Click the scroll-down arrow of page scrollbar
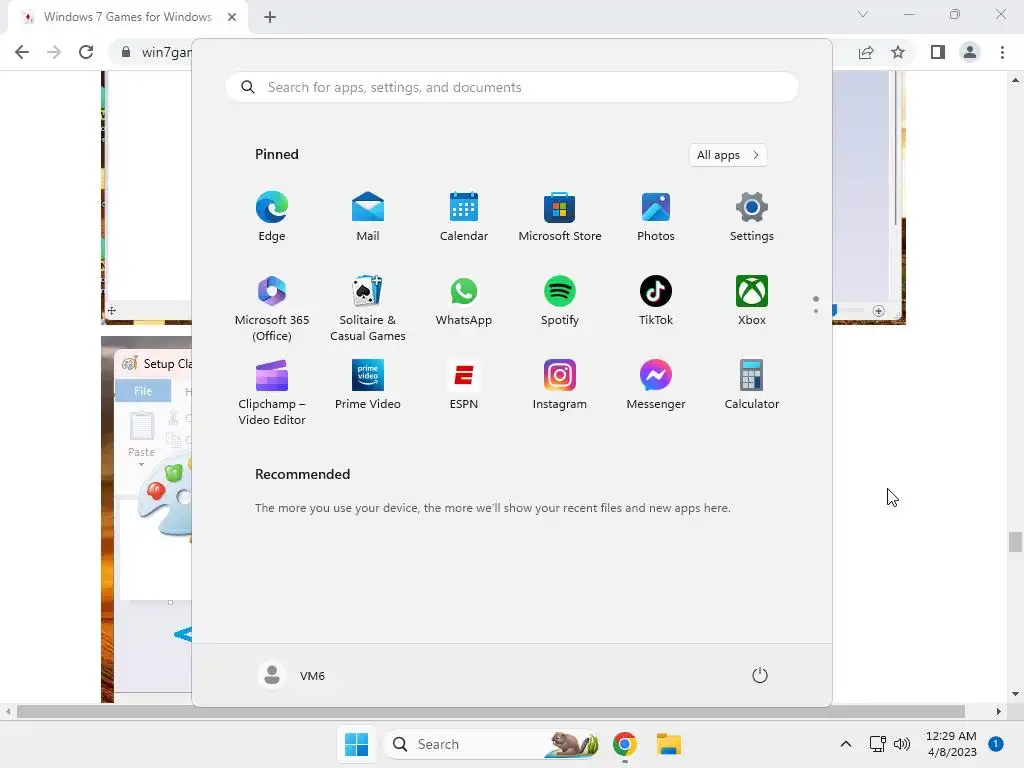 (1015, 694)
